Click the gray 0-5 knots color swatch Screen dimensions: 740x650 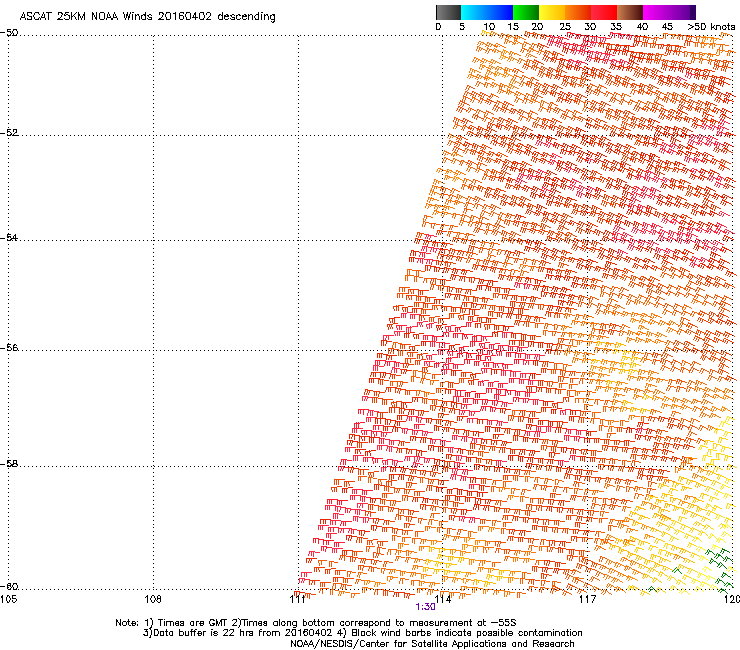click(x=448, y=12)
